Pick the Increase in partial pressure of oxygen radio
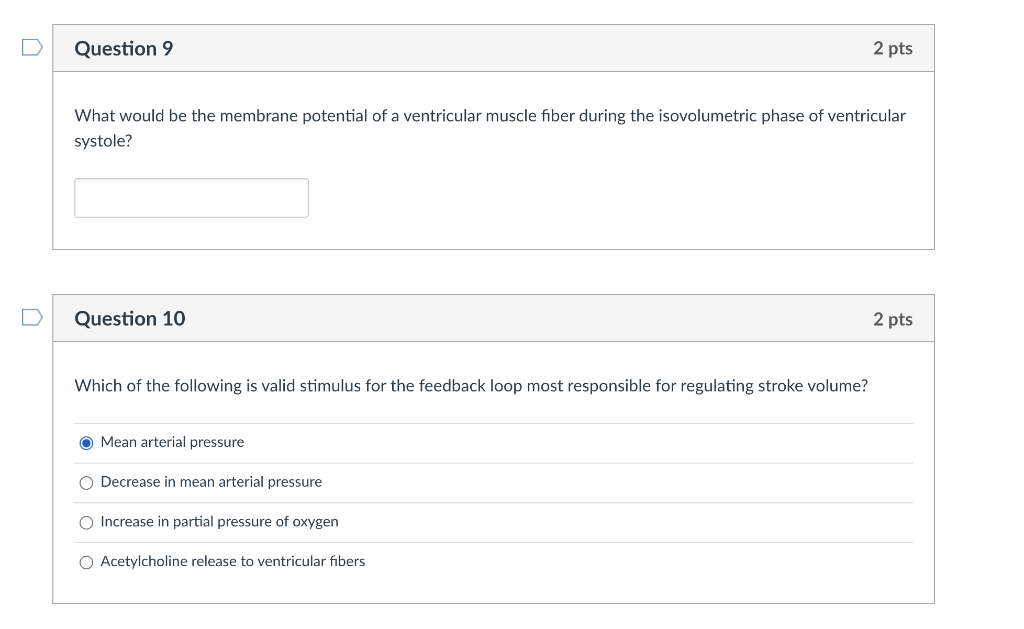The width and height of the screenshot is (1024, 629). [x=87, y=522]
